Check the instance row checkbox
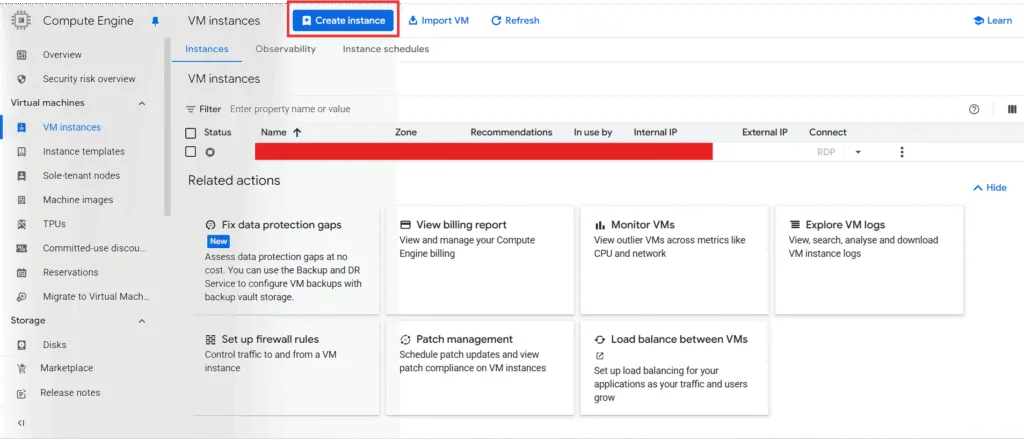The image size is (1024, 439). tap(191, 152)
